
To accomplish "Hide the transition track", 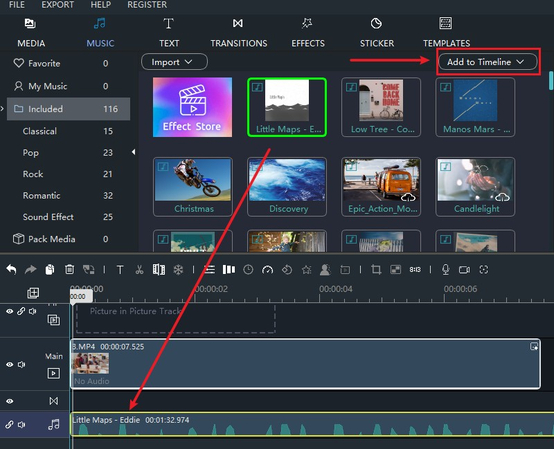I will click(x=10, y=401).
